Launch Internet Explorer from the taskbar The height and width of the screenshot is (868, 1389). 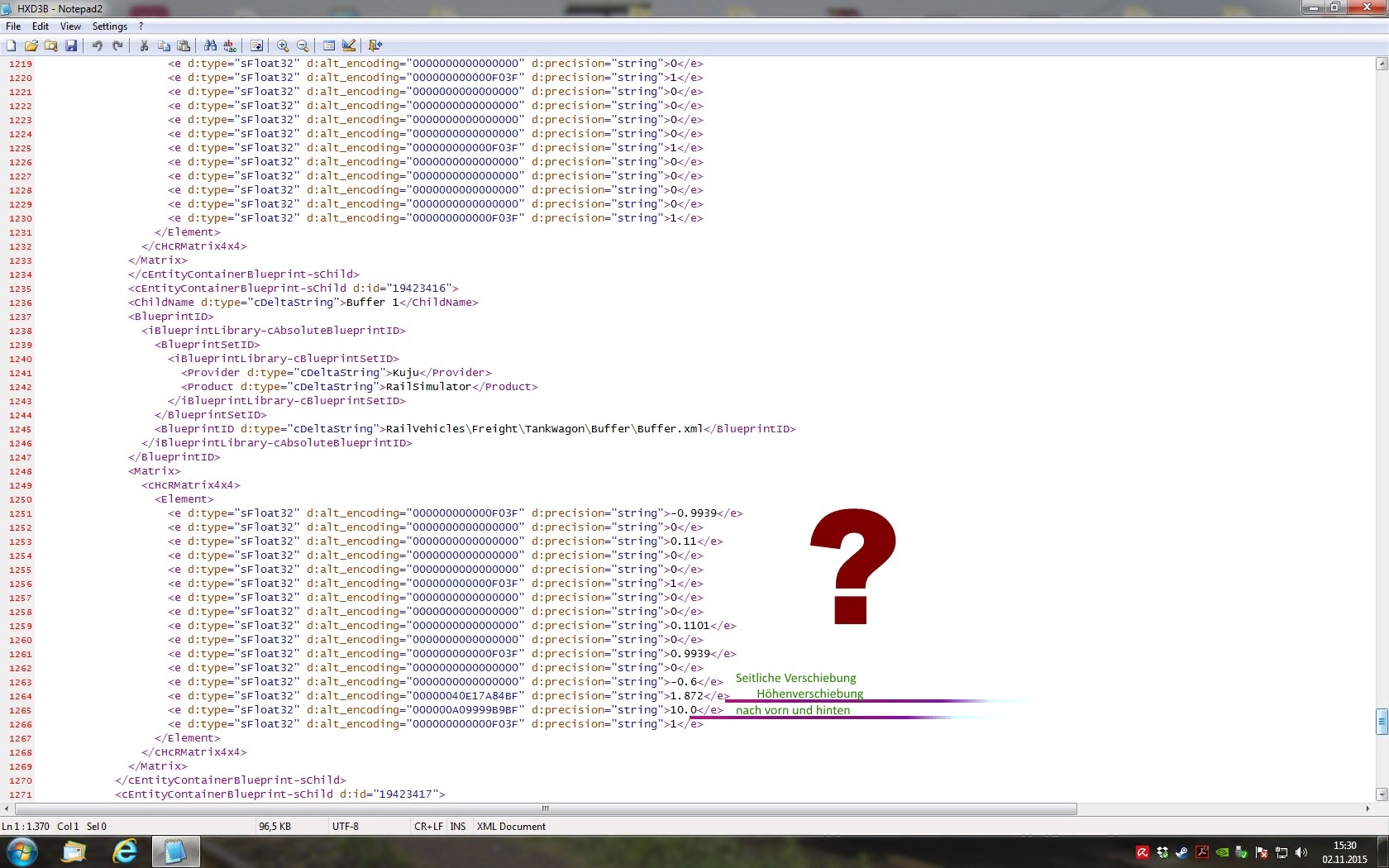tap(124, 851)
